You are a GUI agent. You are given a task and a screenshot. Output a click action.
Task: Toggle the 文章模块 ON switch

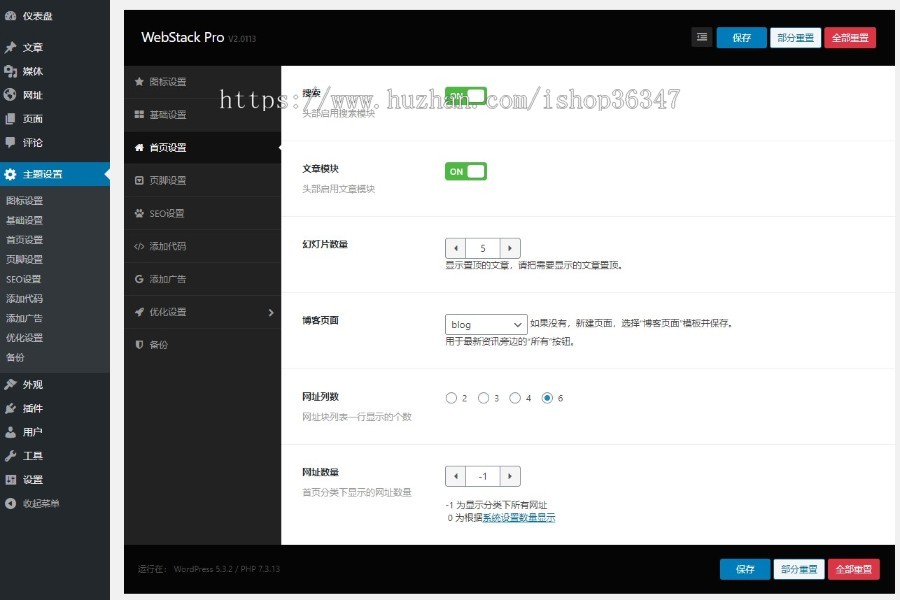pos(465,171)
